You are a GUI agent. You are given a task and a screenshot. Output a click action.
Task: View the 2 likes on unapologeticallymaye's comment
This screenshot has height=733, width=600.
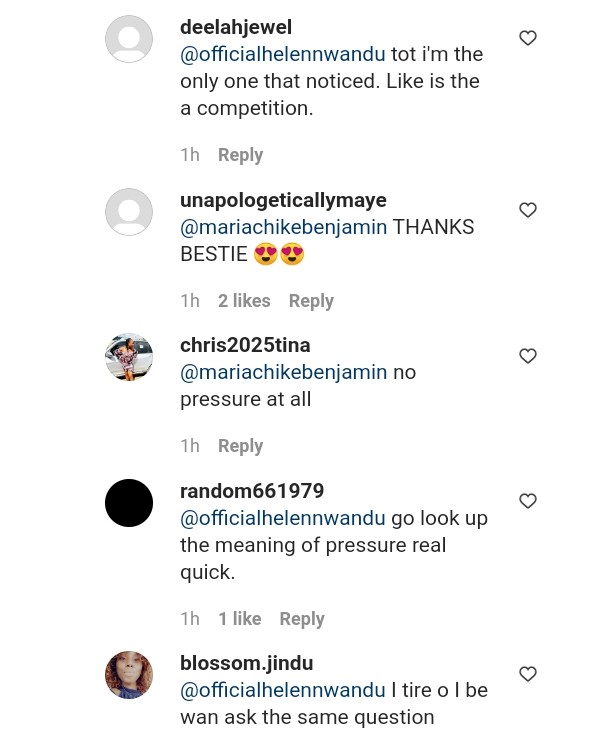244,301
